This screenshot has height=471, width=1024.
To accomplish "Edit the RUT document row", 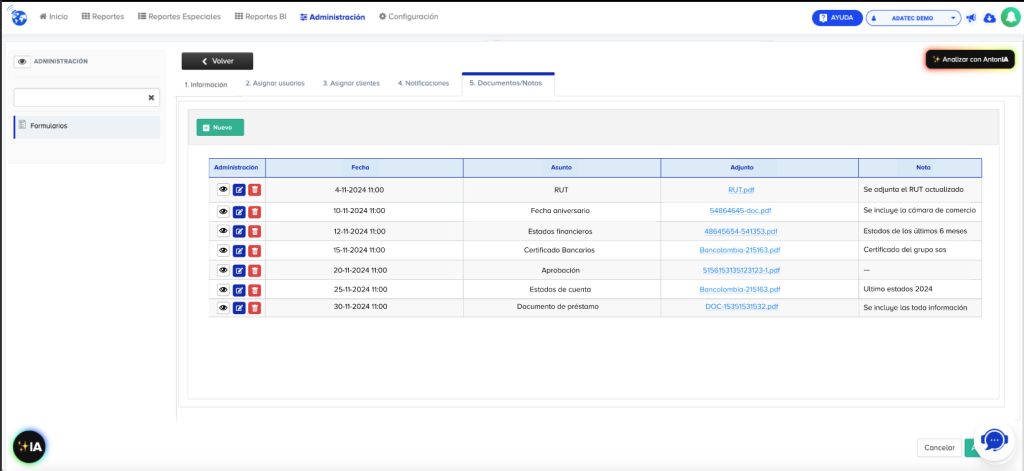I will click(x=239, y=189).
